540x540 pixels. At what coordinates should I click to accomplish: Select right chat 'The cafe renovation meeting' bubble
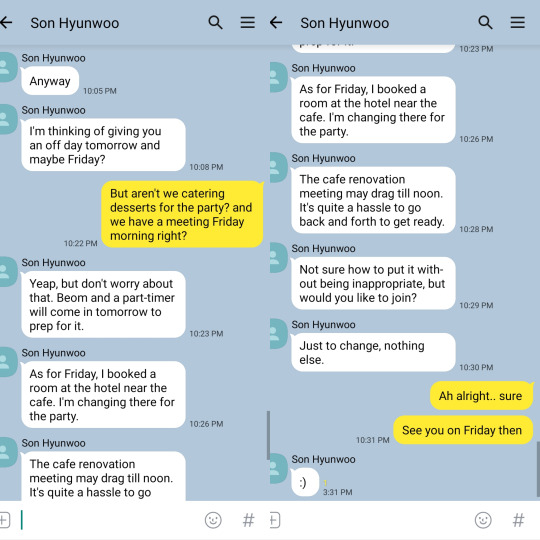[373, 200]
